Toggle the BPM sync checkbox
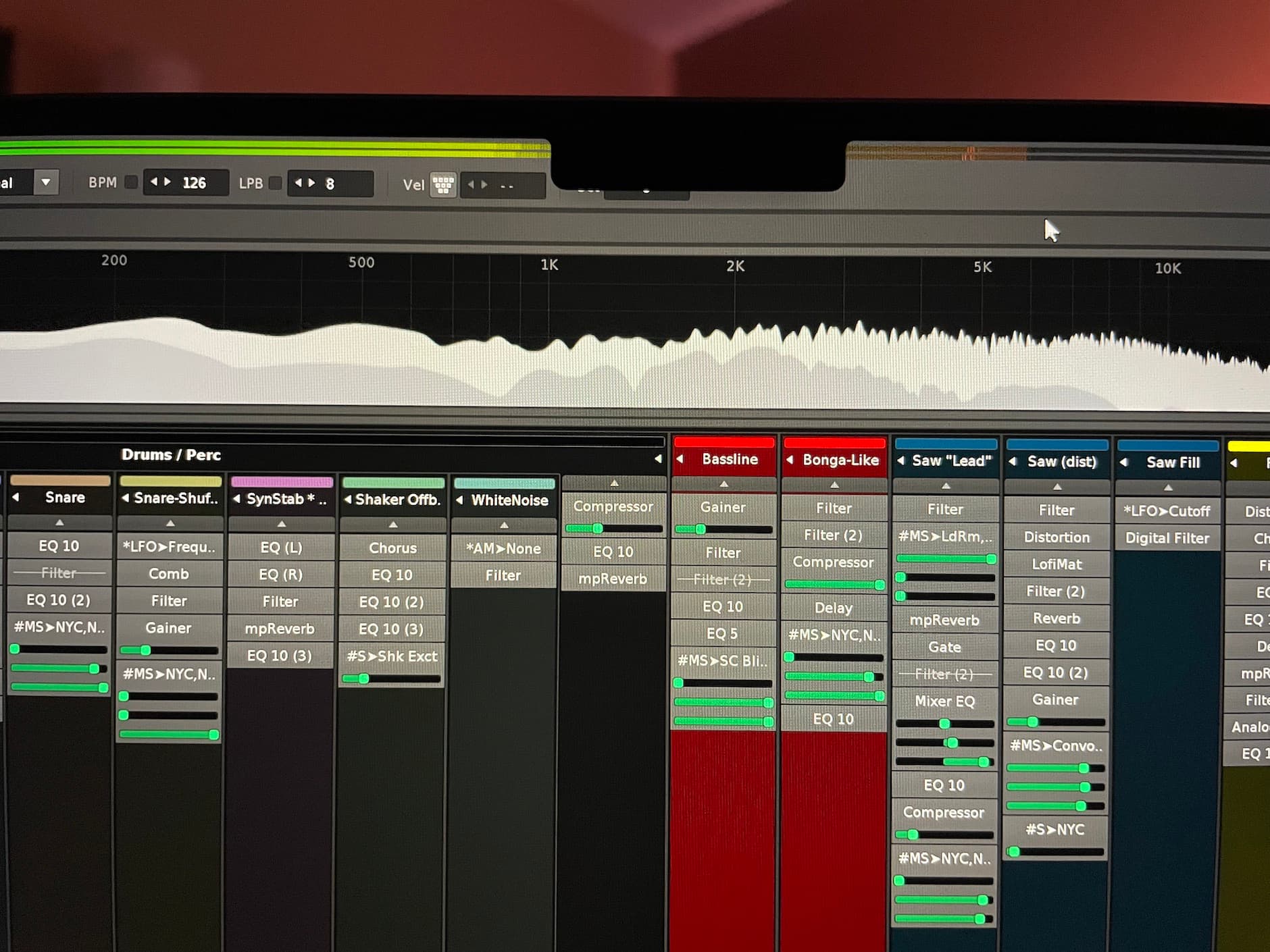The image size is (1270, 952). point(132,182)
